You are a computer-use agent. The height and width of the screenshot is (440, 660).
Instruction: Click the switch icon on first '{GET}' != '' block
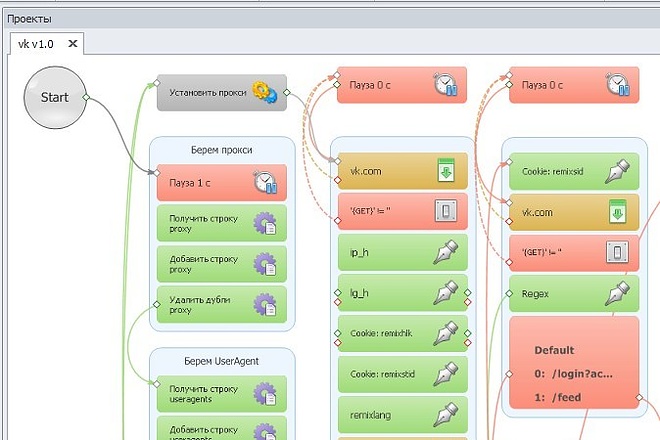[x=446, y=211]
